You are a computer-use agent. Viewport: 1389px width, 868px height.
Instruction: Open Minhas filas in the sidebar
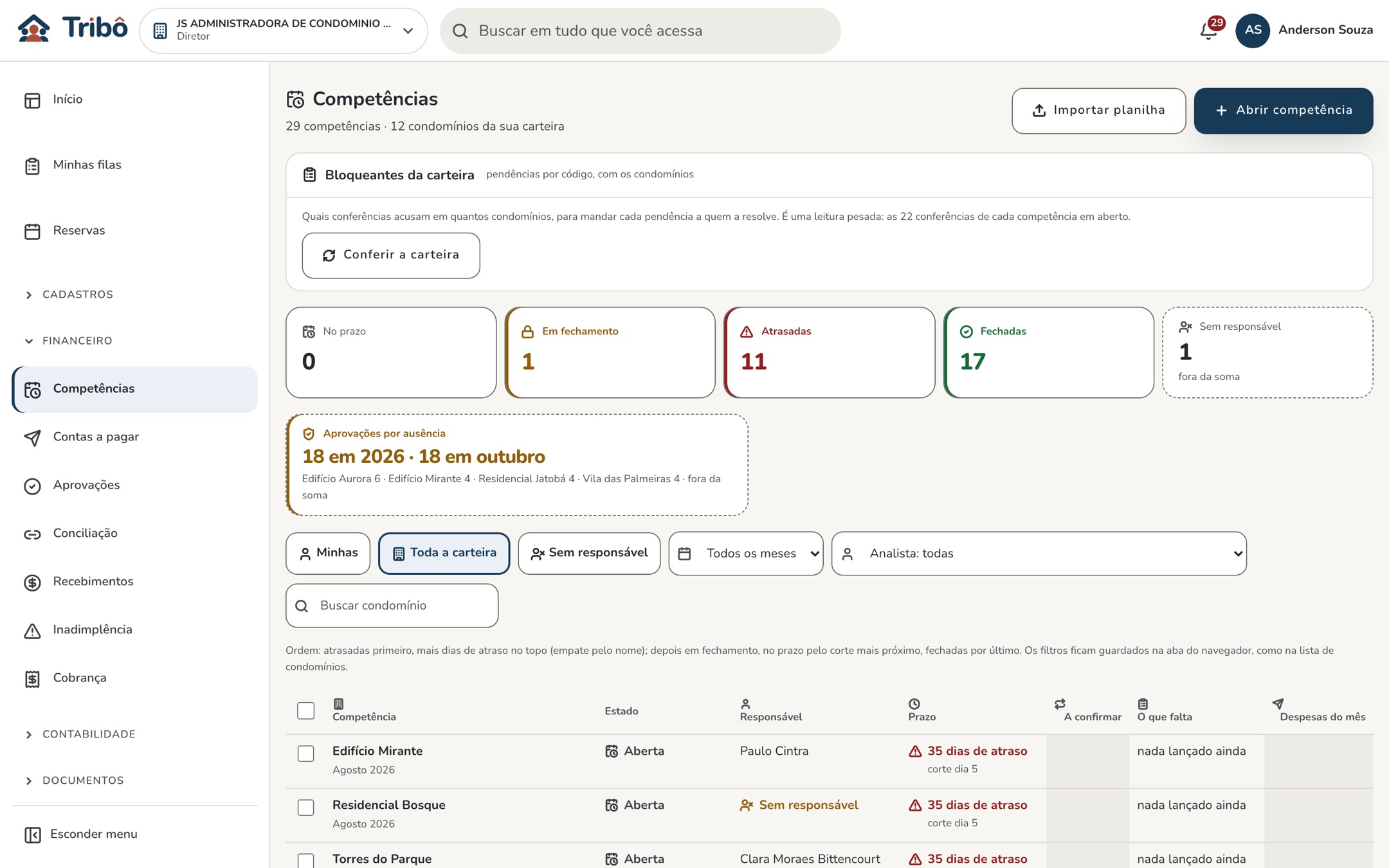pos(134,165)
